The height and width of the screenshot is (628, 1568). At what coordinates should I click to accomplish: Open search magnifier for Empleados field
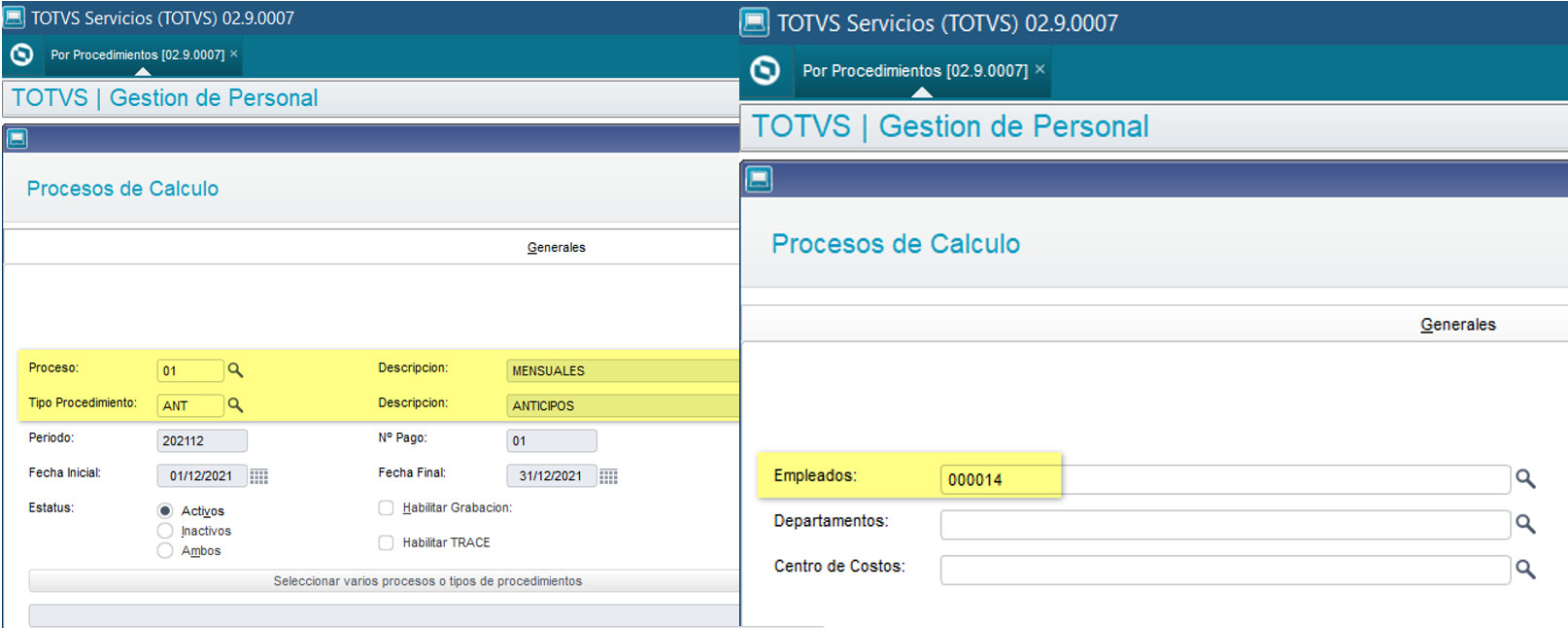click(x=1525, y=479)
